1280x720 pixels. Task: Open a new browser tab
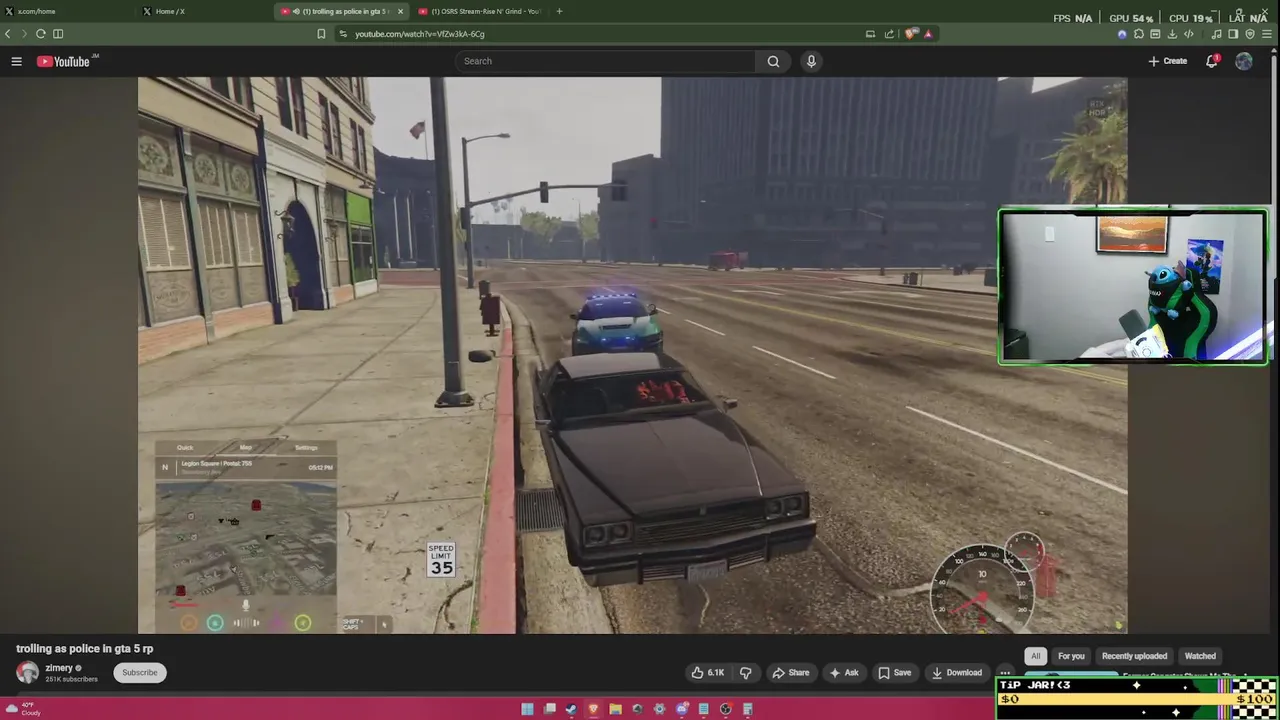point(559,11)
